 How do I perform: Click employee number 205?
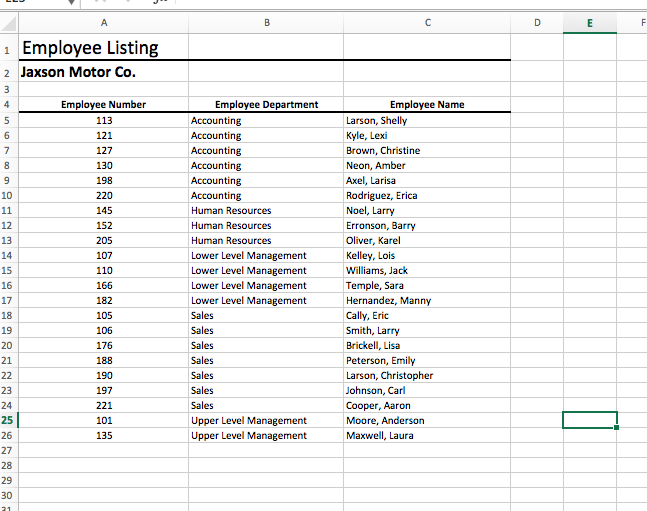pyautogui.click(x=104, y=240)
